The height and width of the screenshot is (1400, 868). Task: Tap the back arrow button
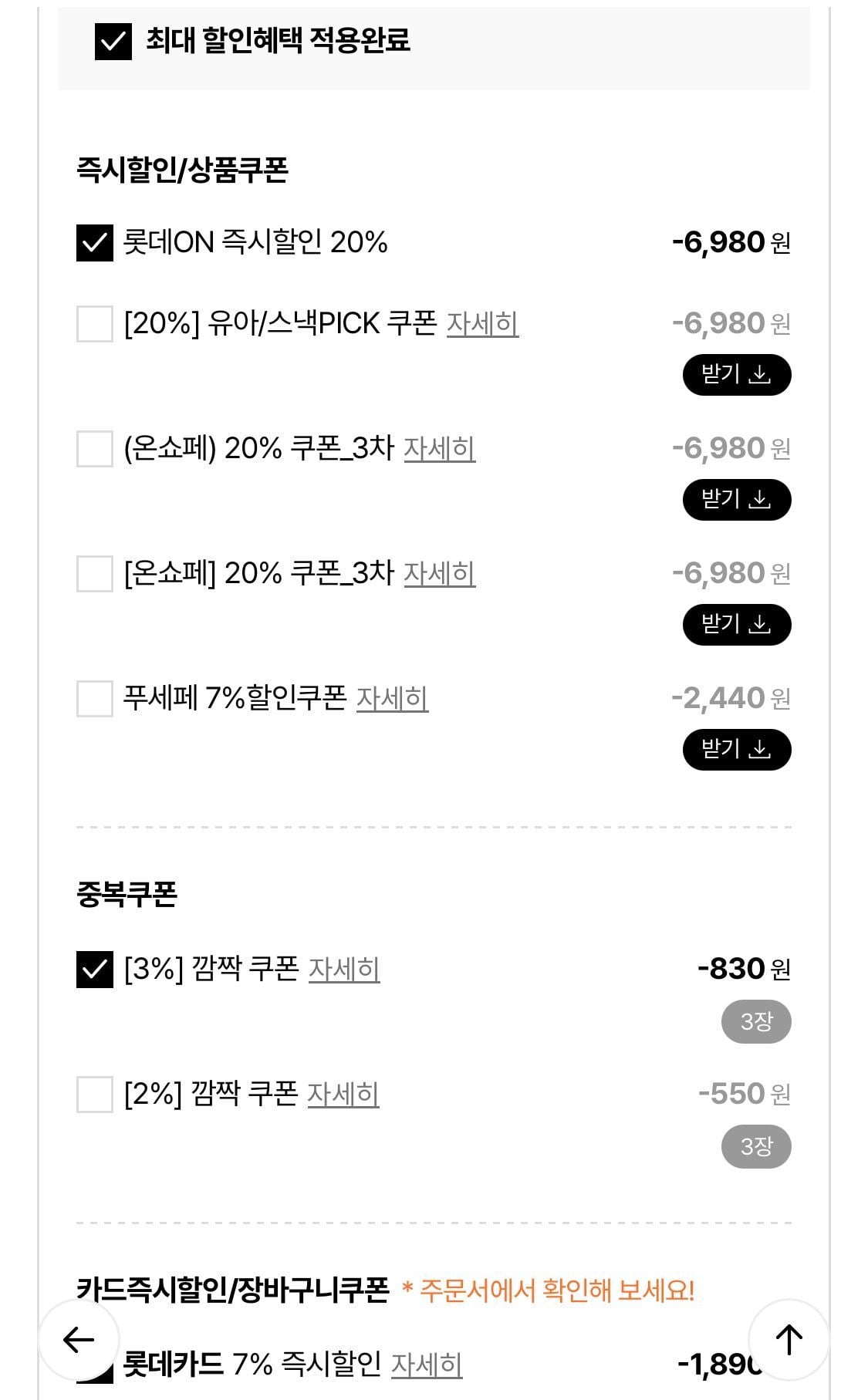click(79, 1340)
